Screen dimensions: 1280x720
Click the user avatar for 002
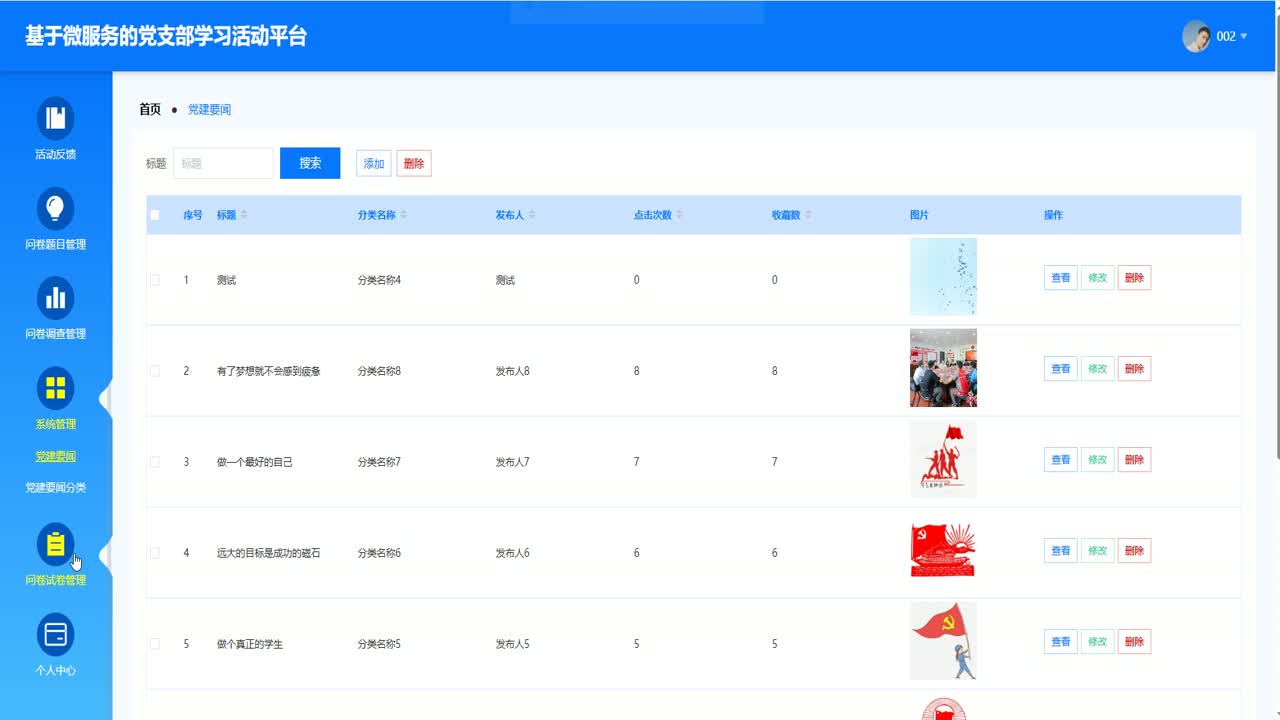(x=1196, y=36)
